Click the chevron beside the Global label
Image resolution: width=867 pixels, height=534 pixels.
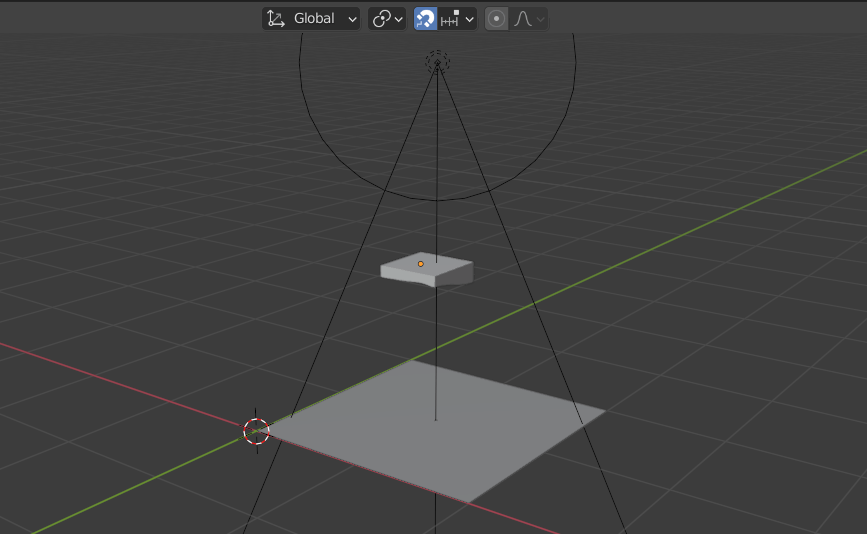tap(351, 18)
